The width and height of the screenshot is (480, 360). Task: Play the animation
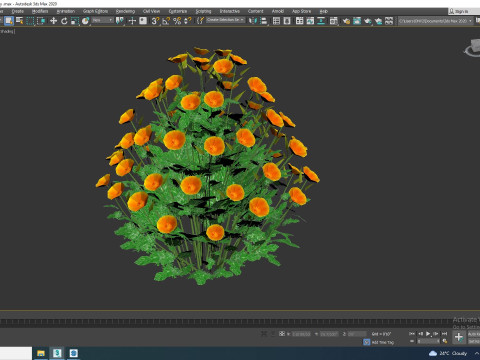[x=428, y=333]
